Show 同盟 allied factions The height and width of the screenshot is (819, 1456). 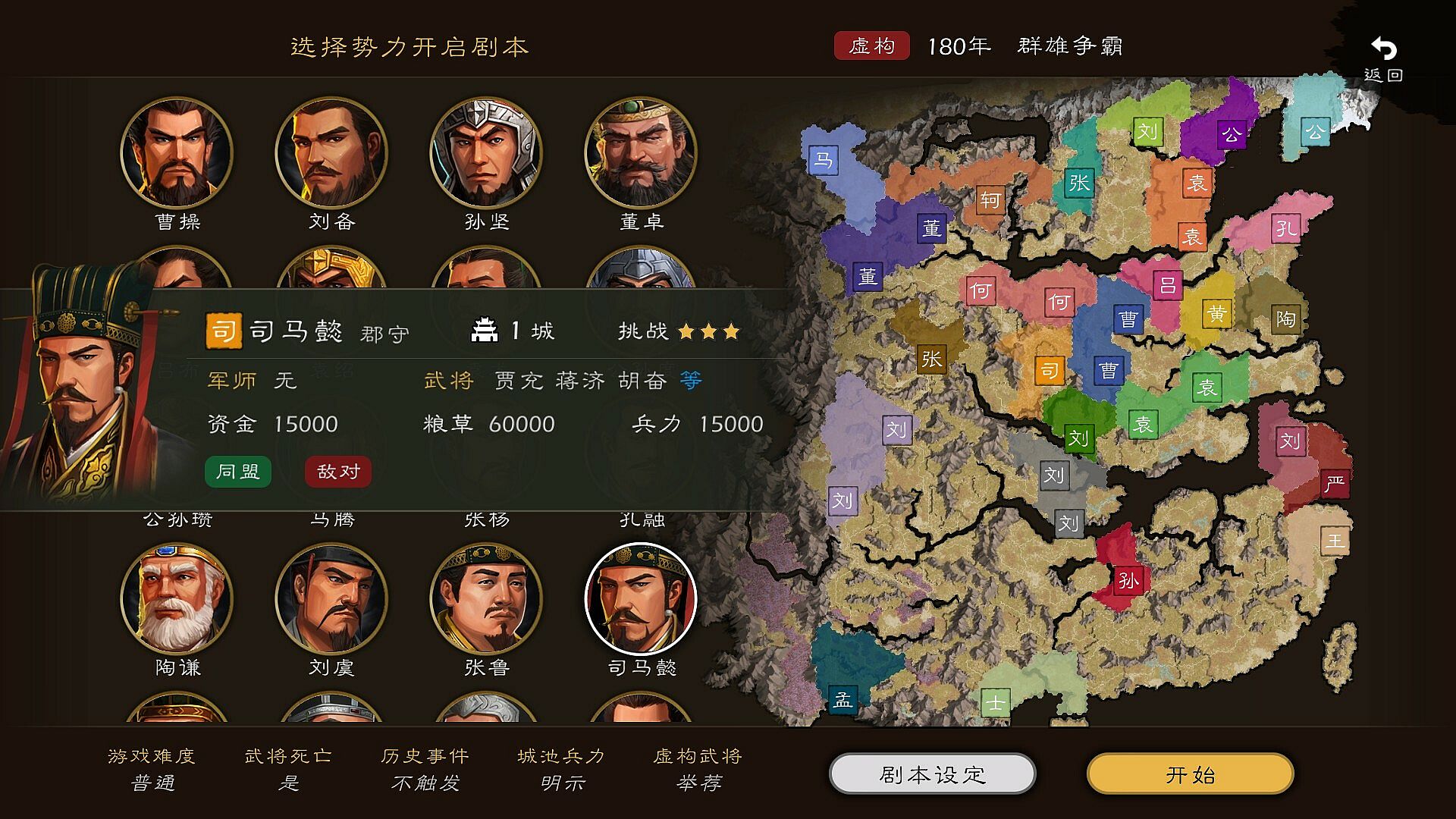coord(238,472)
